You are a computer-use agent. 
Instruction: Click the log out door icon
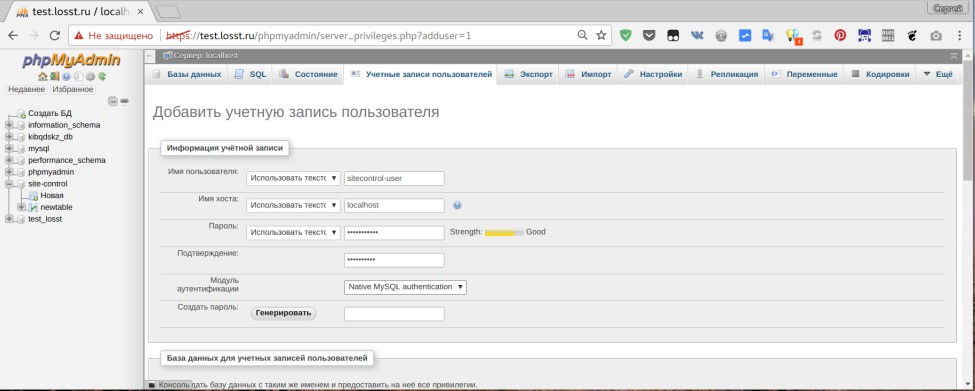[x=55, y=76]
